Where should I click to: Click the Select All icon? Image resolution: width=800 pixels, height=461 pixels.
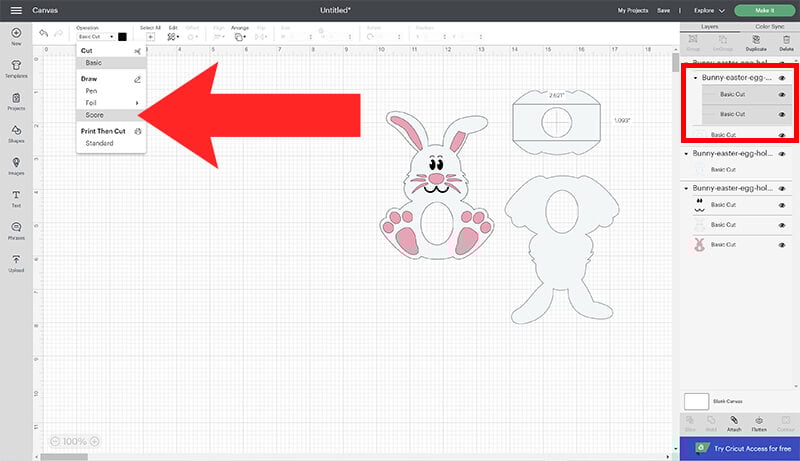coord(151,37)
